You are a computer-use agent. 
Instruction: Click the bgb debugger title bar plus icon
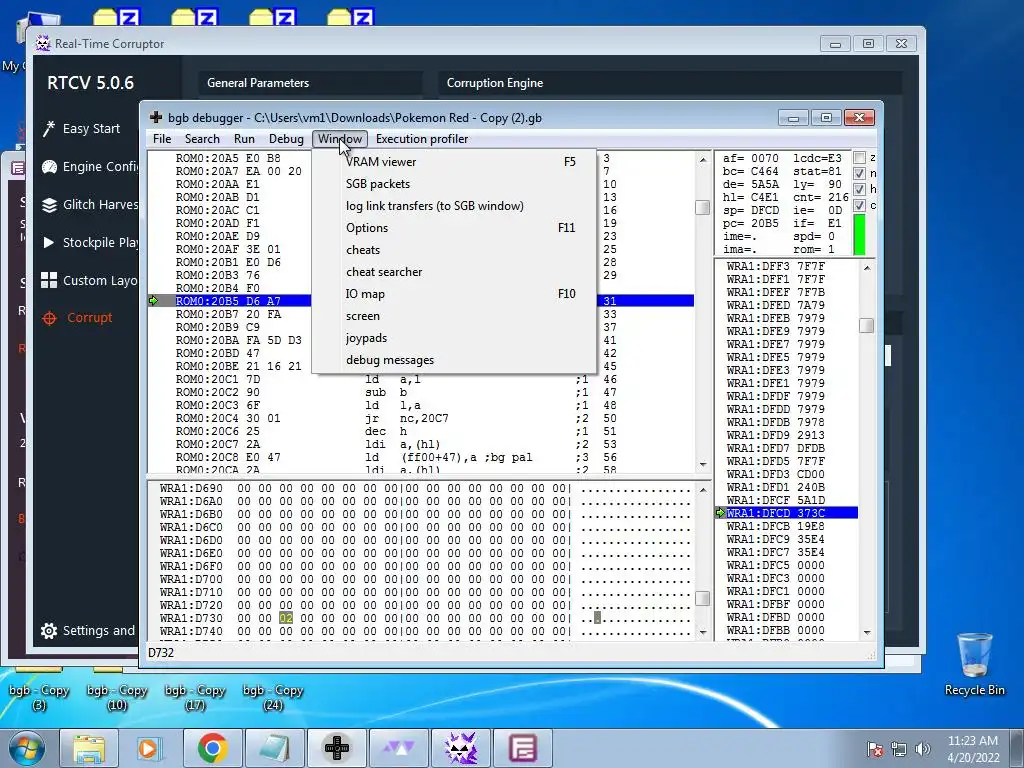[x=156, y=118]
